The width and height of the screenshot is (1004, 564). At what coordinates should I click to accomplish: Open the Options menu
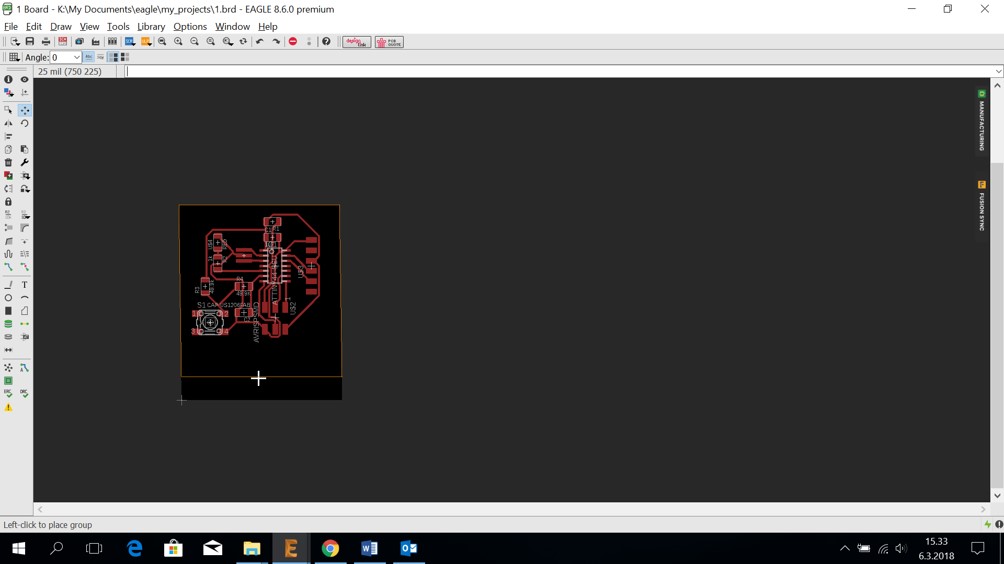[x=190, y=26]
